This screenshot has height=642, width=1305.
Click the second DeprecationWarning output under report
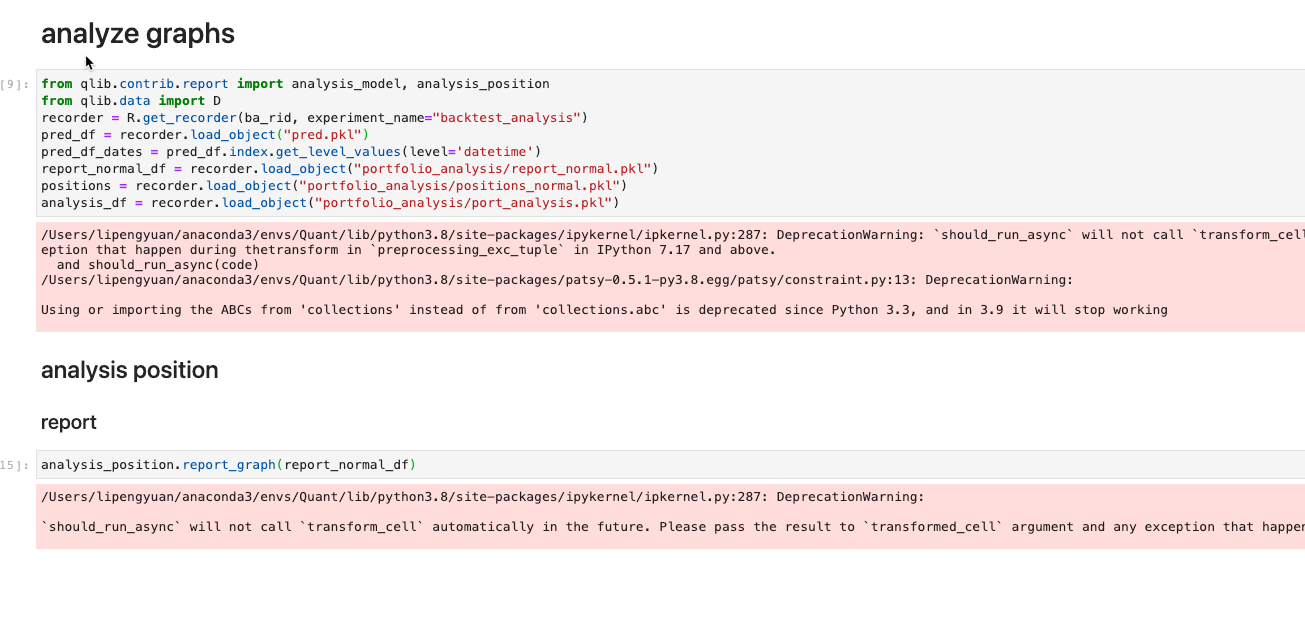[x=670, y=517]
